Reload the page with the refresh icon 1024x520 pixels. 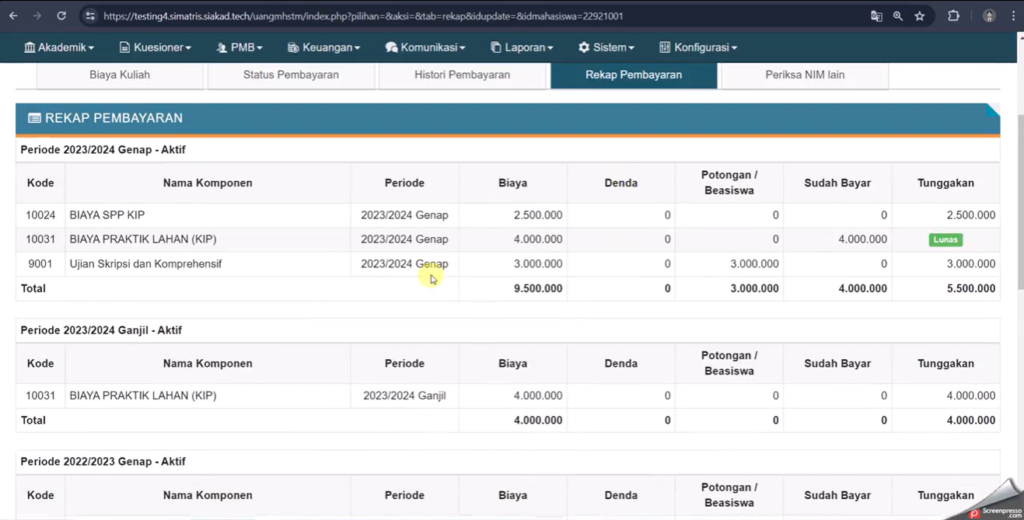tap(61, 16)
